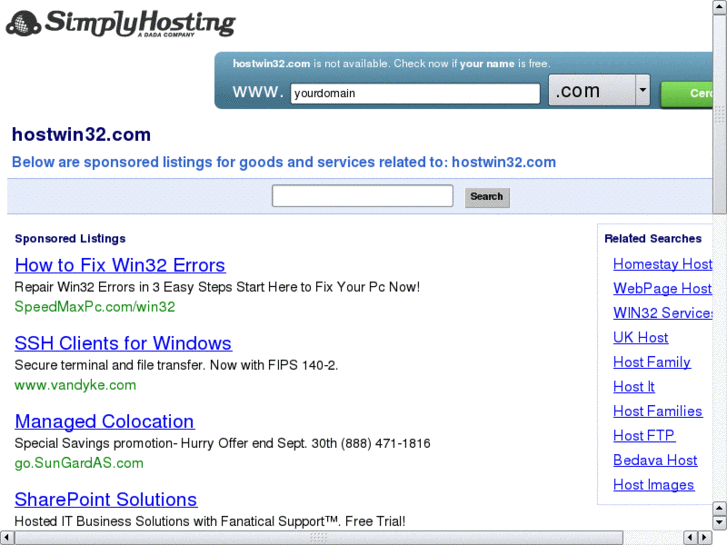Click the sponsored listings search input box

click(363, 196)
